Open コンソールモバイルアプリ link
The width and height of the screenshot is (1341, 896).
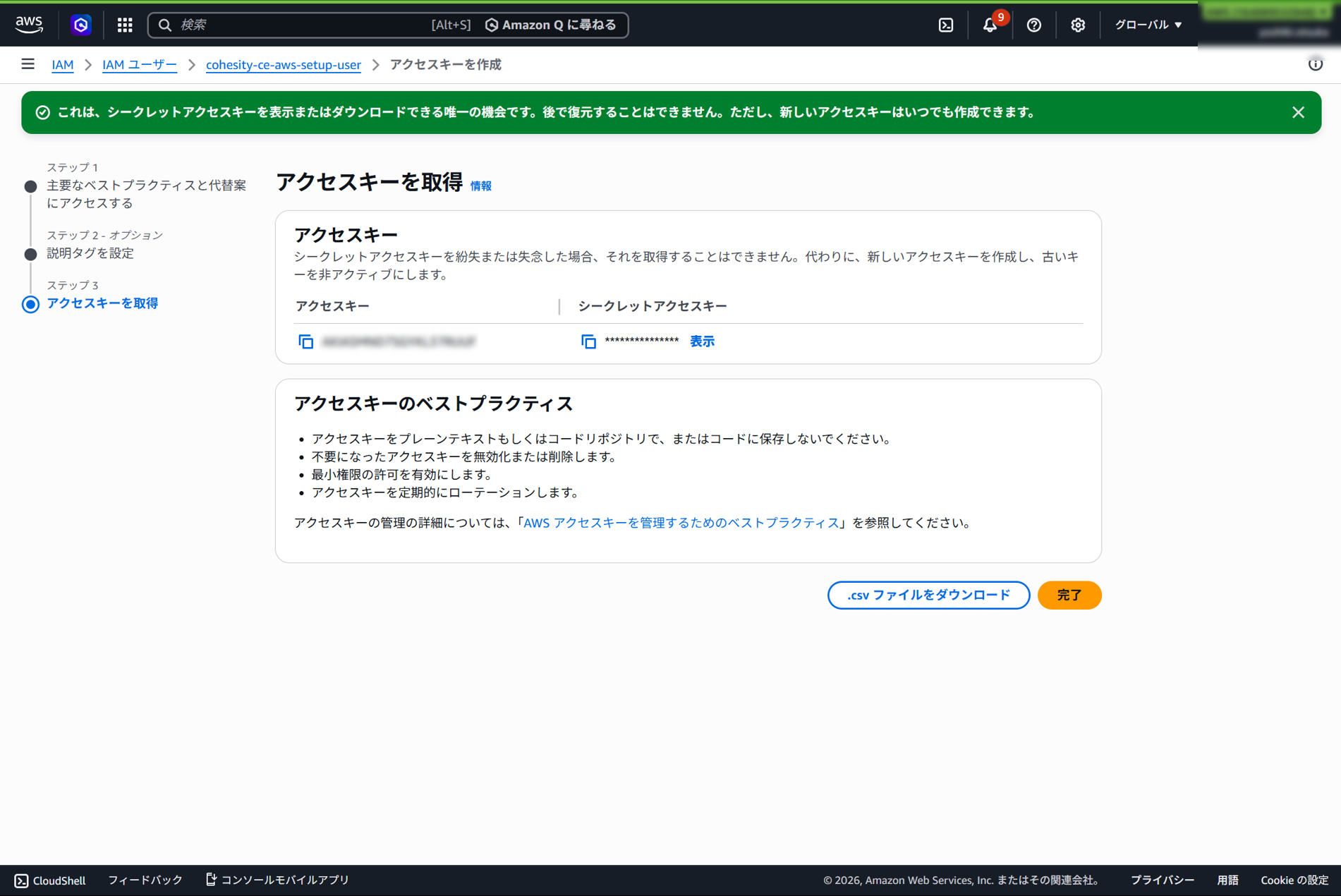(277, 880)
